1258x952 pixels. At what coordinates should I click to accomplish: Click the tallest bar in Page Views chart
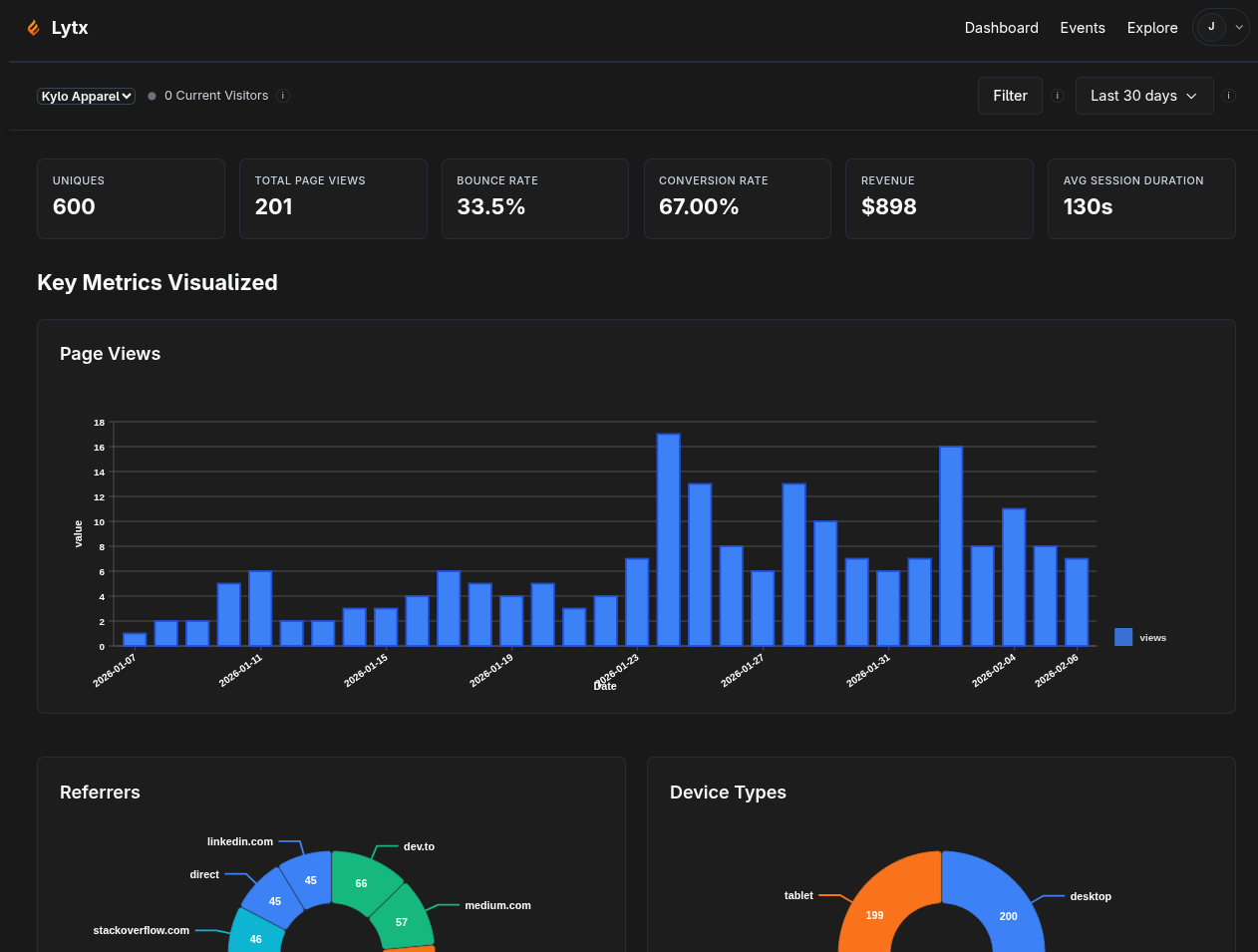(x=668, y=538)
